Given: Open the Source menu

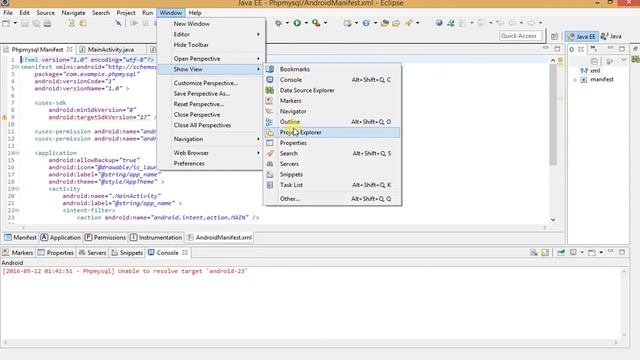Looking at the screenshot, I should (45, 13).
